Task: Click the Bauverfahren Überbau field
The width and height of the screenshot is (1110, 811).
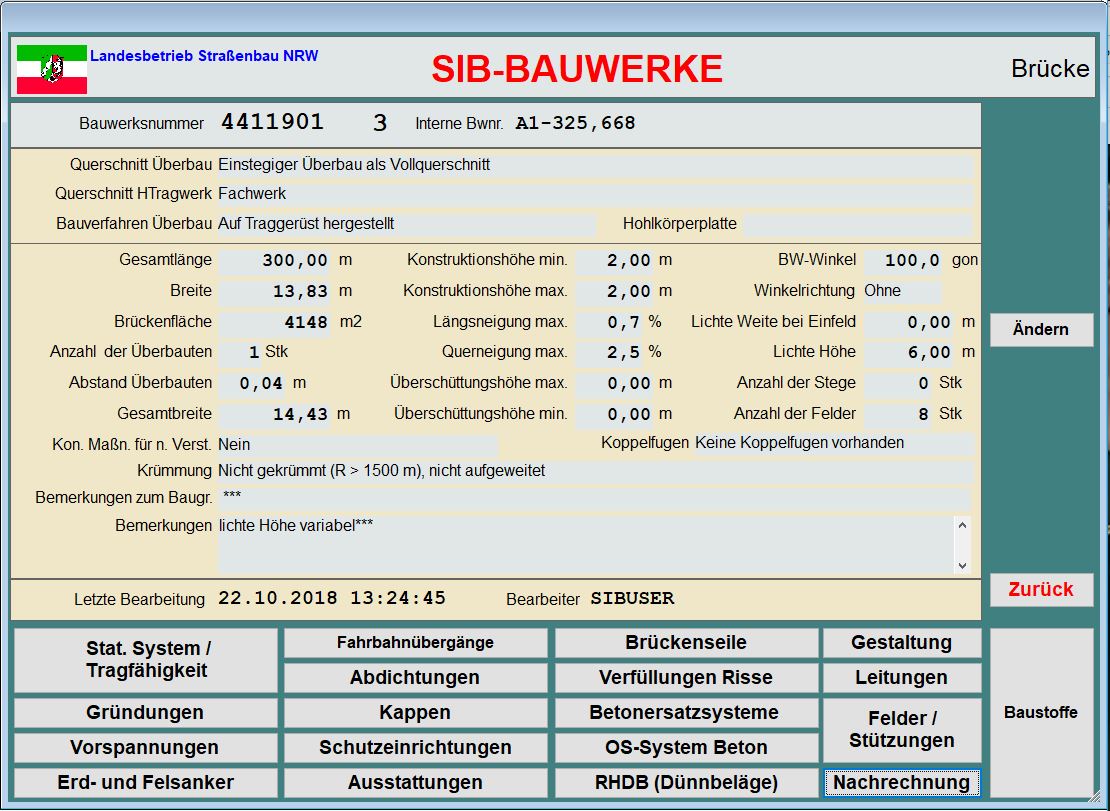Action: pyautogui.click(x=406, y=224)
